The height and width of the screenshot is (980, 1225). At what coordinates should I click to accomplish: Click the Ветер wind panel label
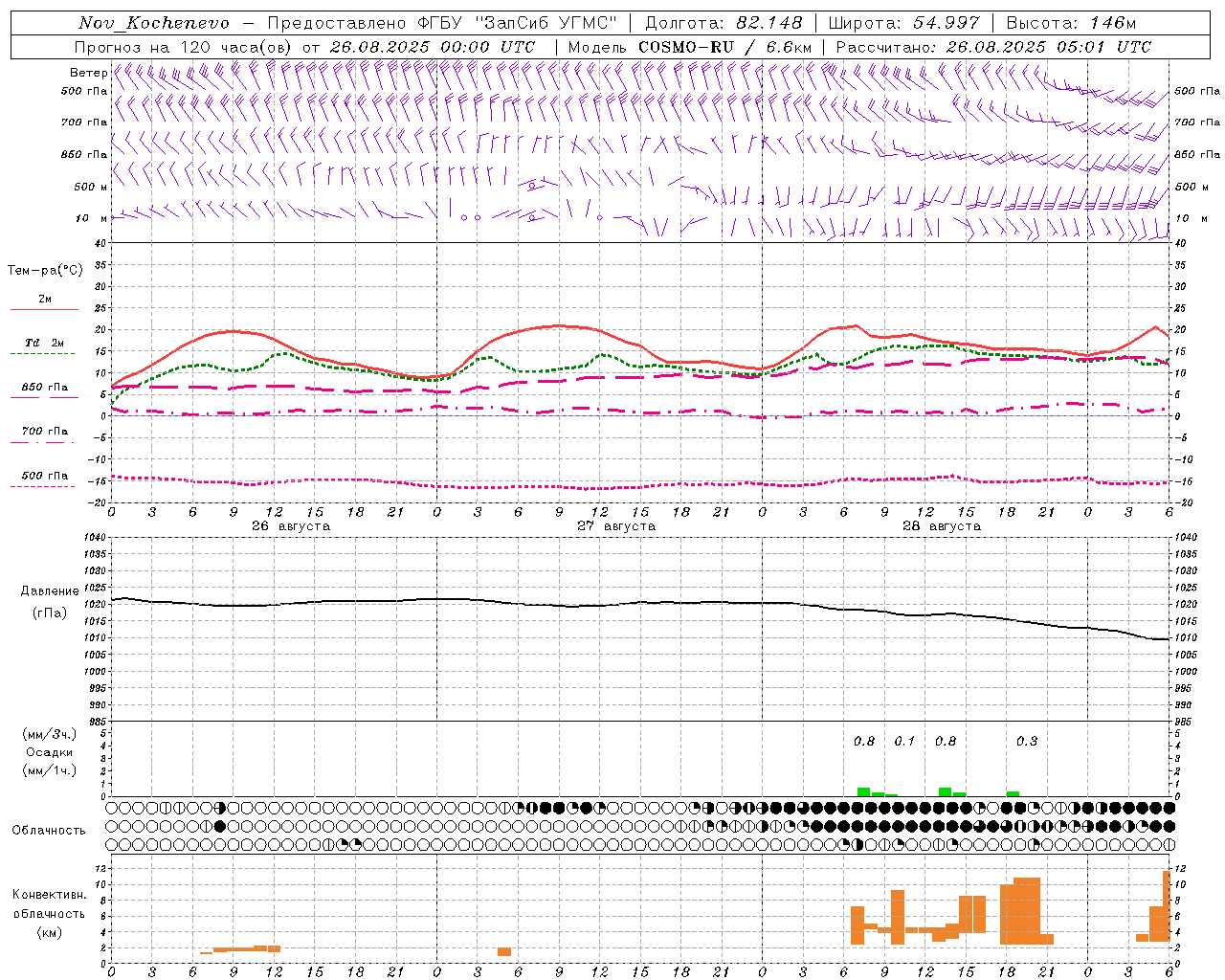[x=89, y=73]
